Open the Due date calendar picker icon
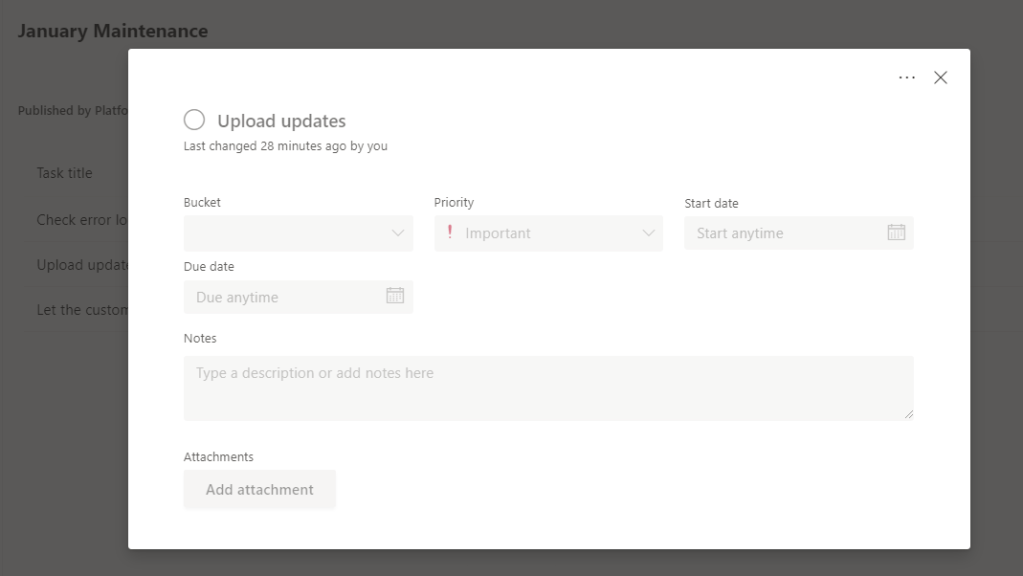This screenshot has width=1023, height=576. (x=395, y=296)
